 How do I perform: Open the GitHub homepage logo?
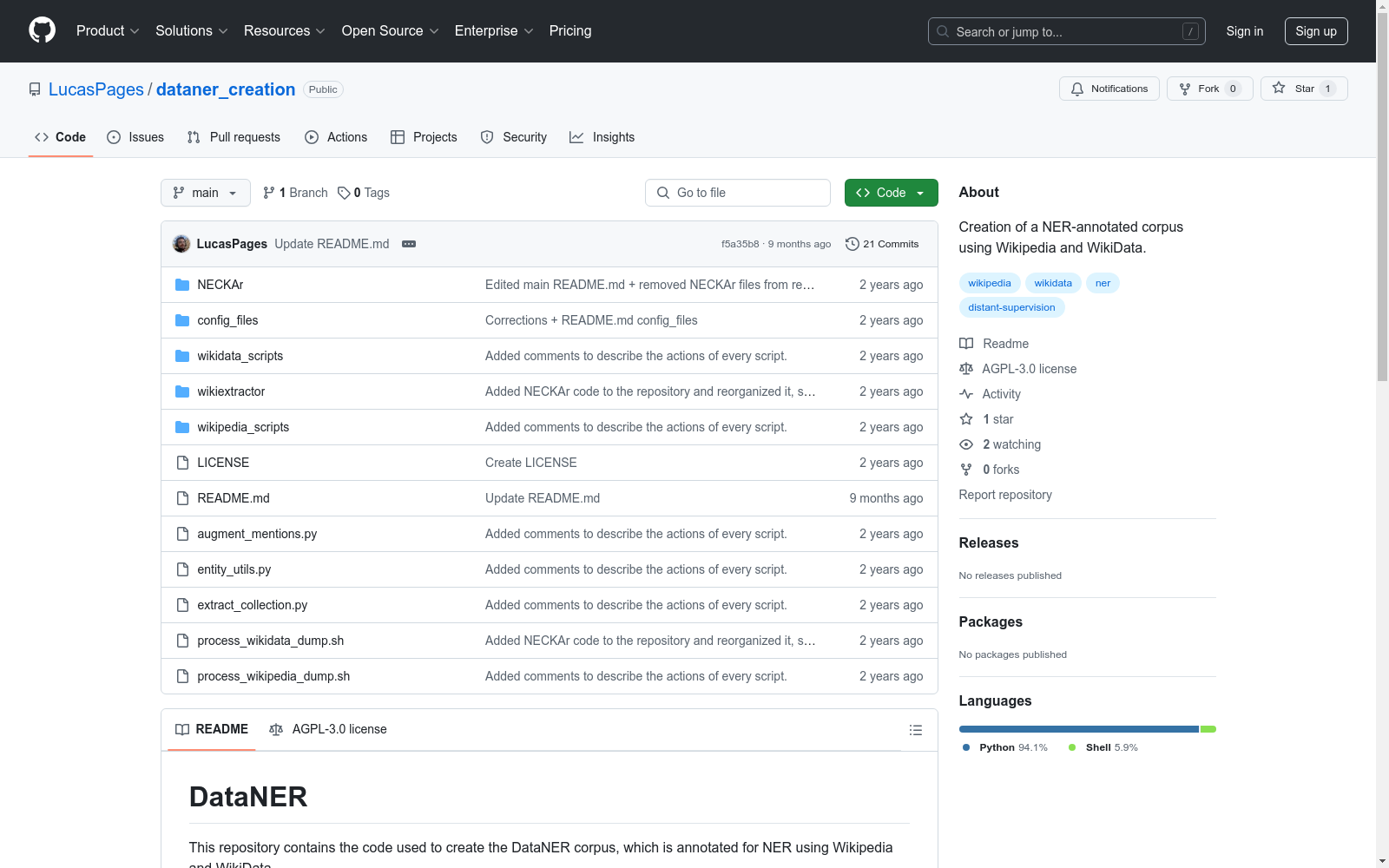tap(42, 30)
